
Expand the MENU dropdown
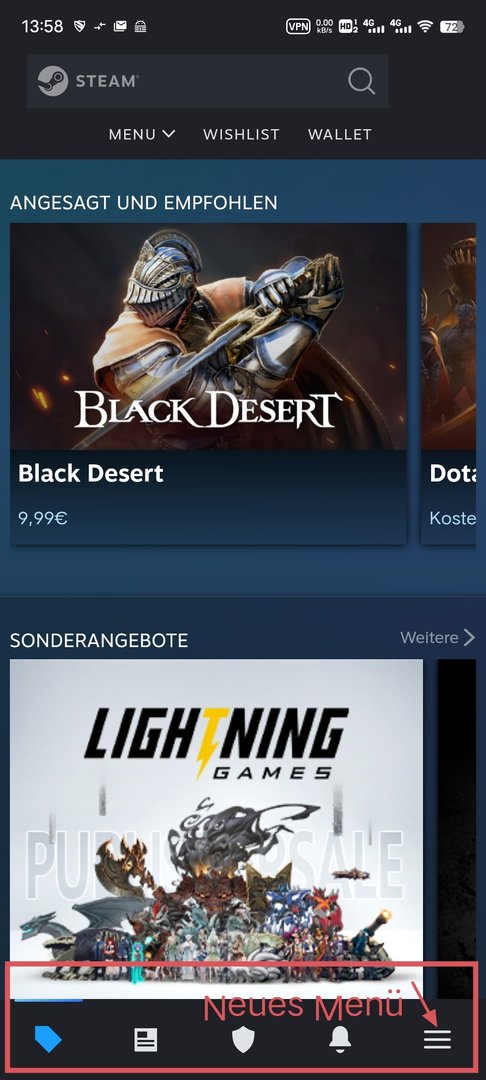click(x=142, y=134)
